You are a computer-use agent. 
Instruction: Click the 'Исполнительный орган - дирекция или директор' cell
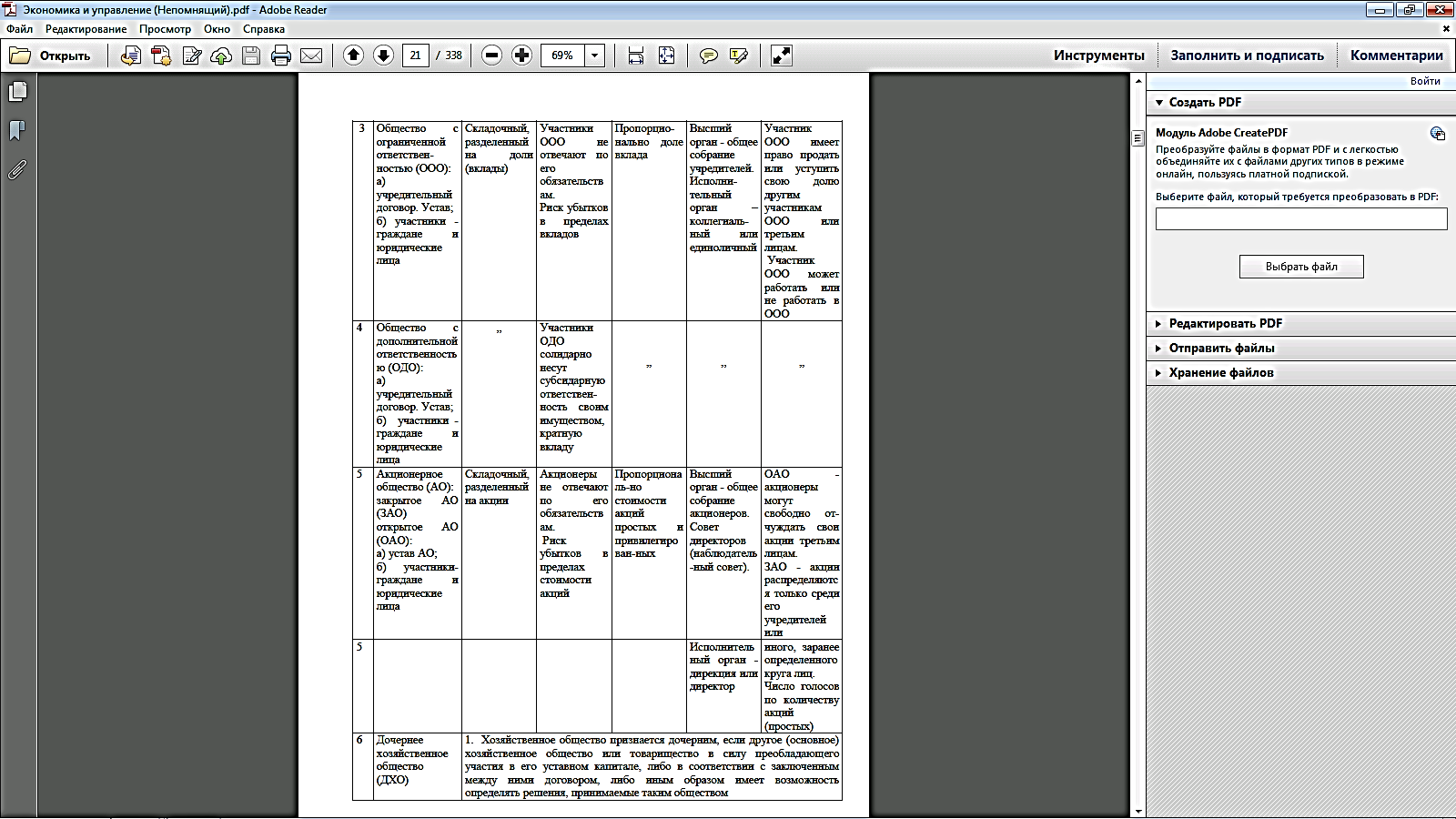723,686
